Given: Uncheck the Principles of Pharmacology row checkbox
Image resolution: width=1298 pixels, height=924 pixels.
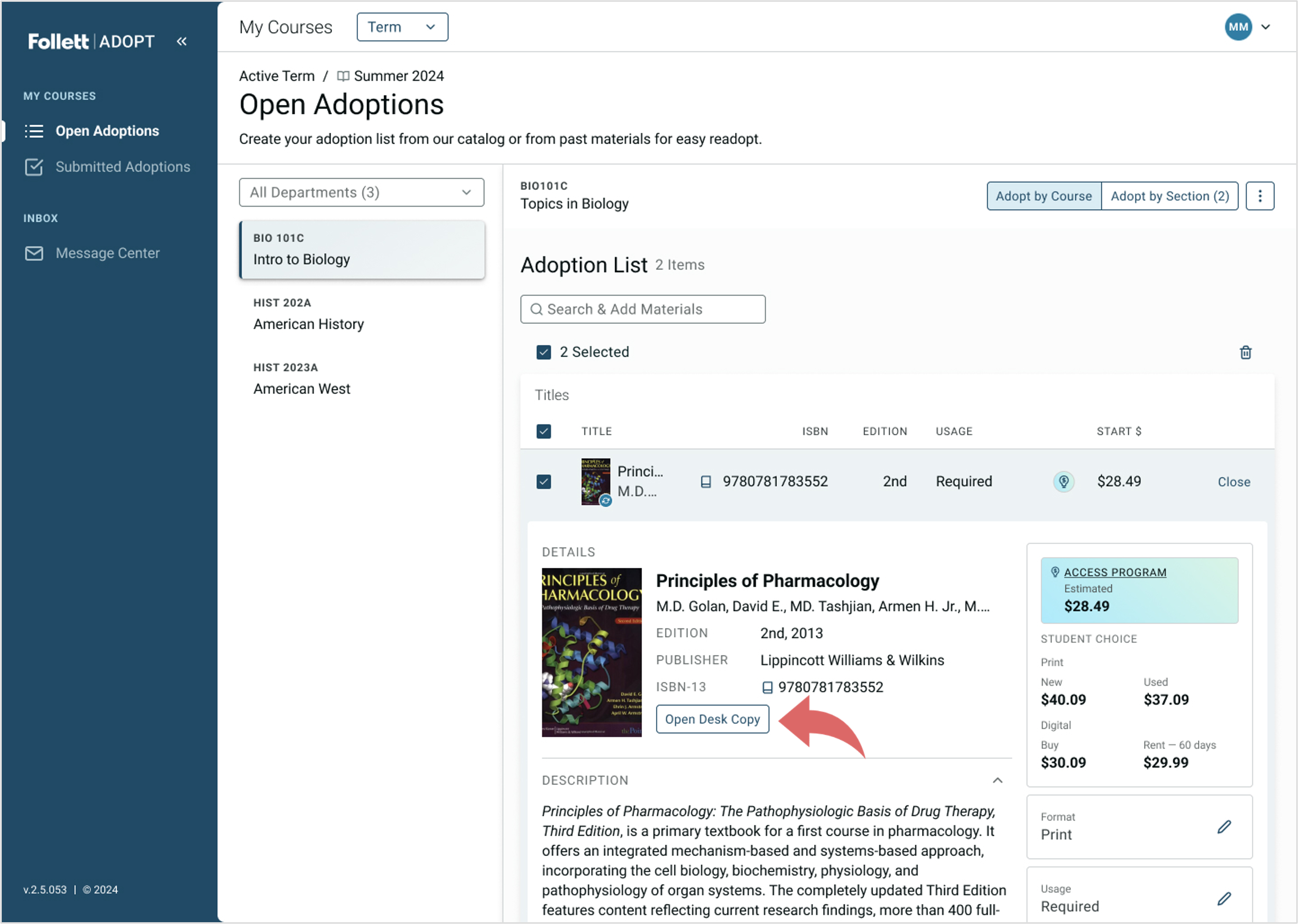Looking at the screenshot, I should pos(543,482).
